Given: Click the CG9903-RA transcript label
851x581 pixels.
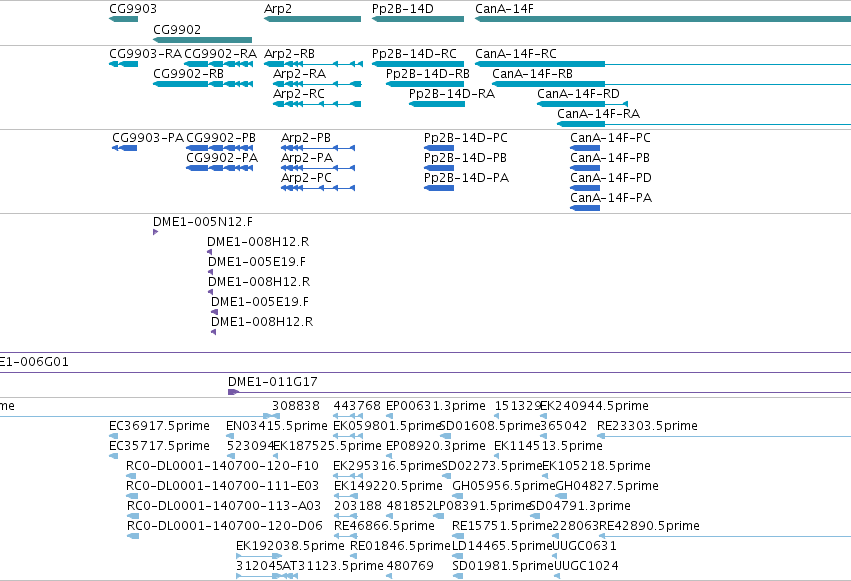Looking at the screenshot, I should coord(145,54).
